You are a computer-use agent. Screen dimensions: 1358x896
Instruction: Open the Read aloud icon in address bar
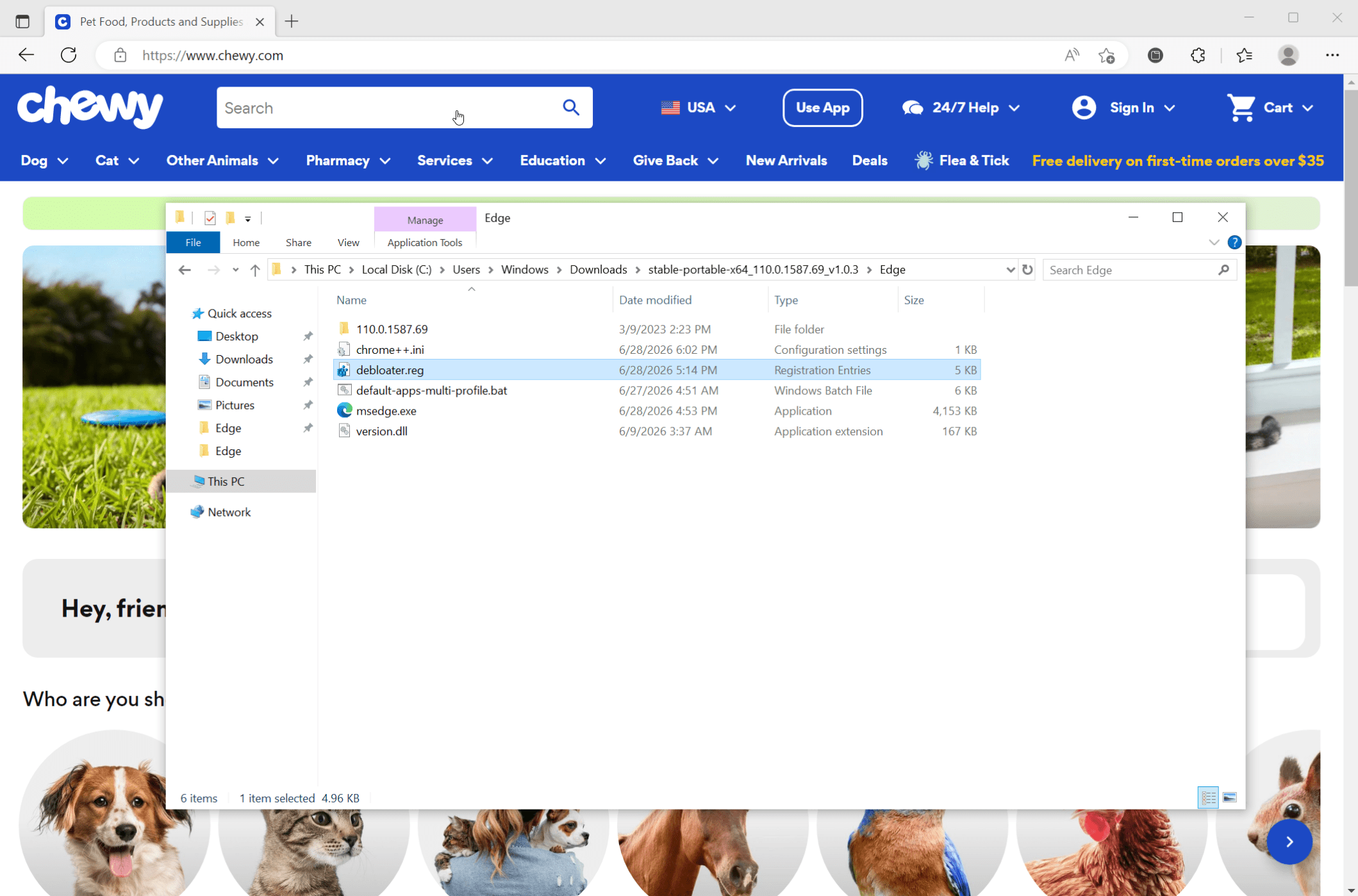click(1072, 55)
